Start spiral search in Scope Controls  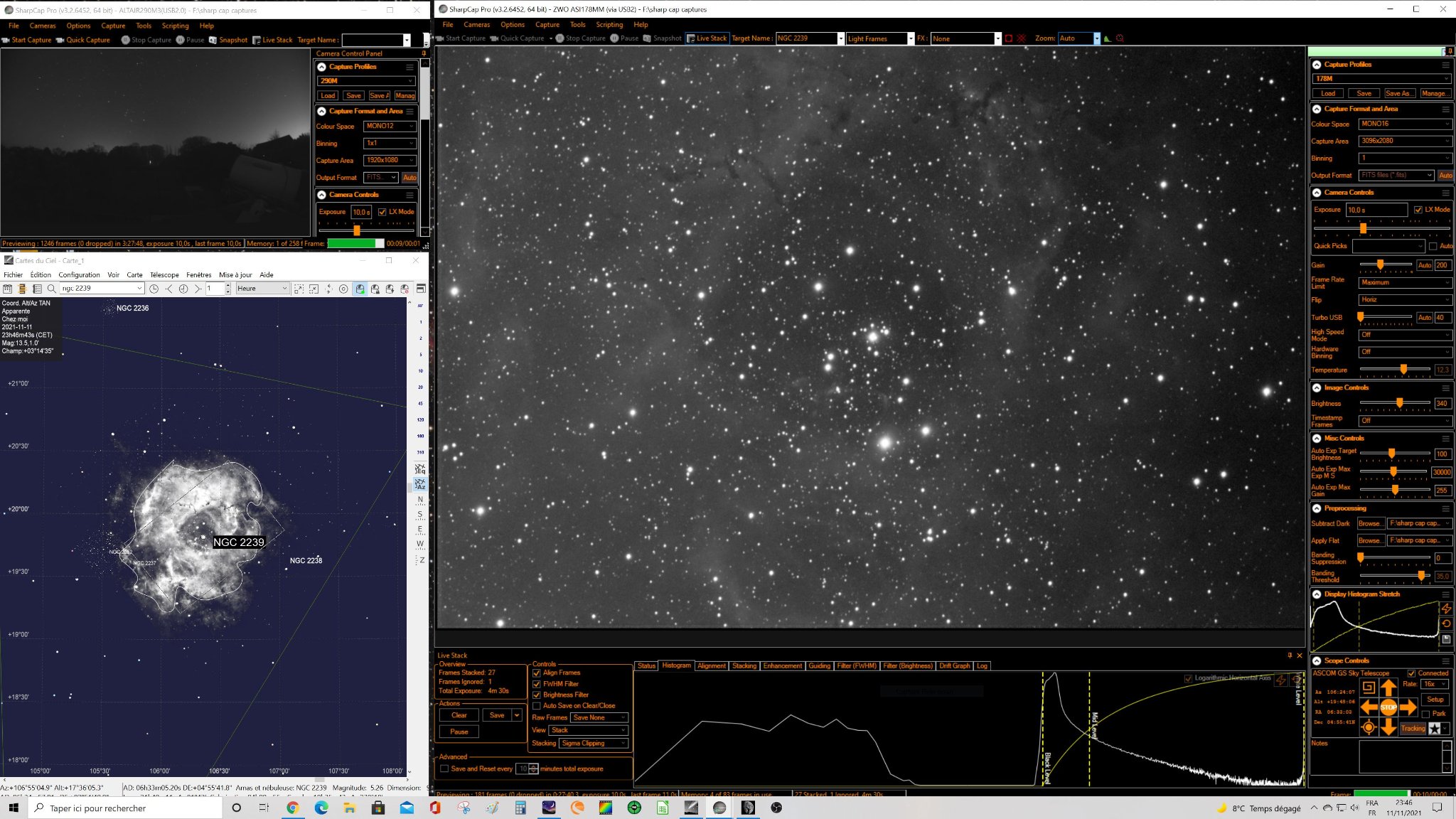(1369, 687)
